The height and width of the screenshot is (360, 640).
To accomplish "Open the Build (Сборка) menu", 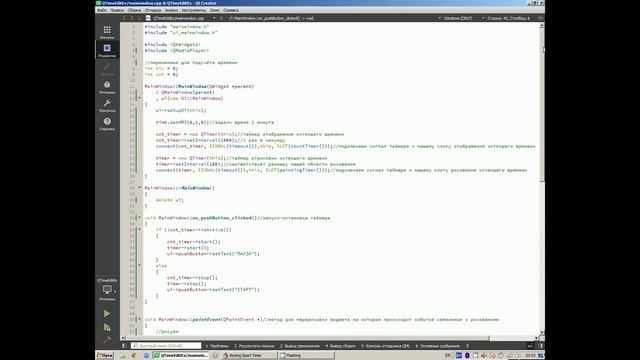I will pyautogui.click(x=134, y=10).
